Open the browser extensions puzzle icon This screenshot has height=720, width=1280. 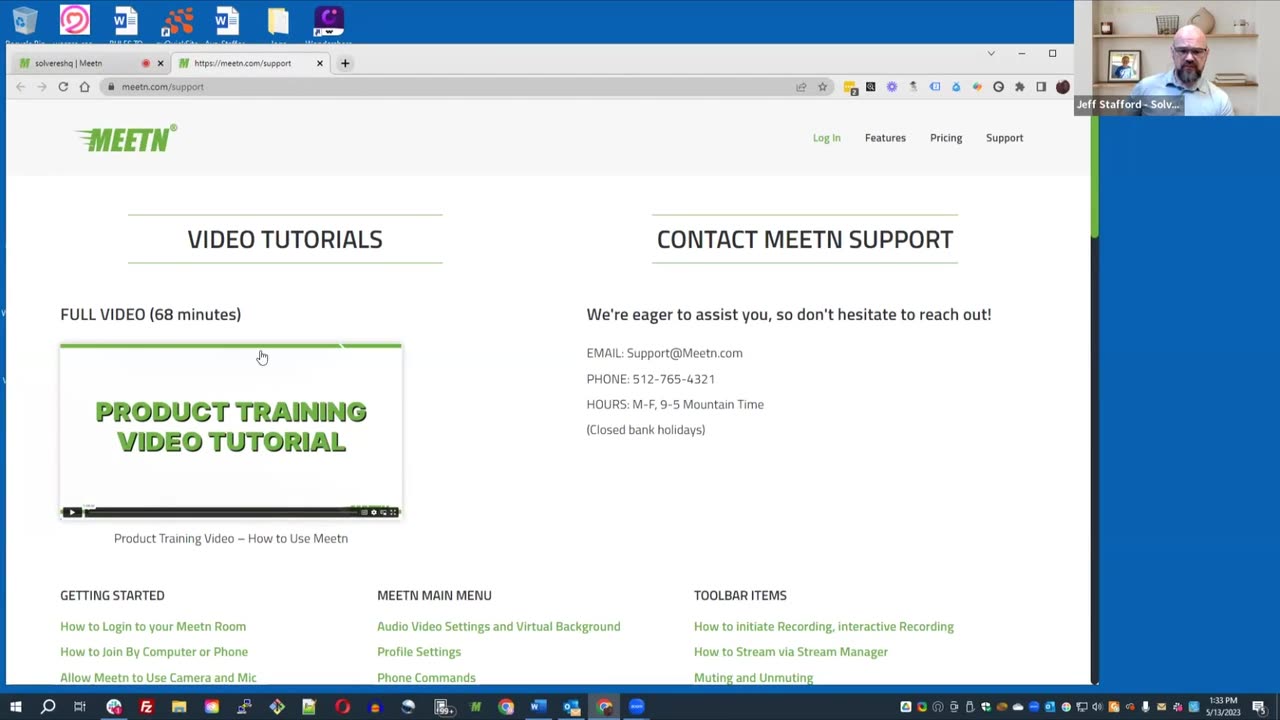pyautogui.click(x=1019, y=87)
